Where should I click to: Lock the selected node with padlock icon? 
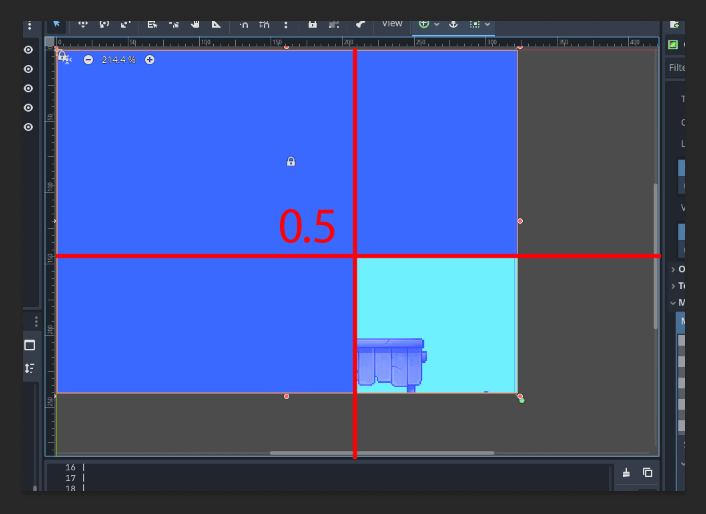click(x=312, y=24)
